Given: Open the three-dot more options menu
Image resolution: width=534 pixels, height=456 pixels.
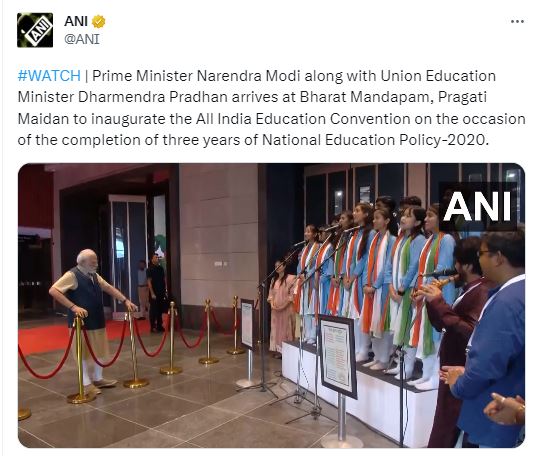Looking at the screenshot, I should point(517,21).
